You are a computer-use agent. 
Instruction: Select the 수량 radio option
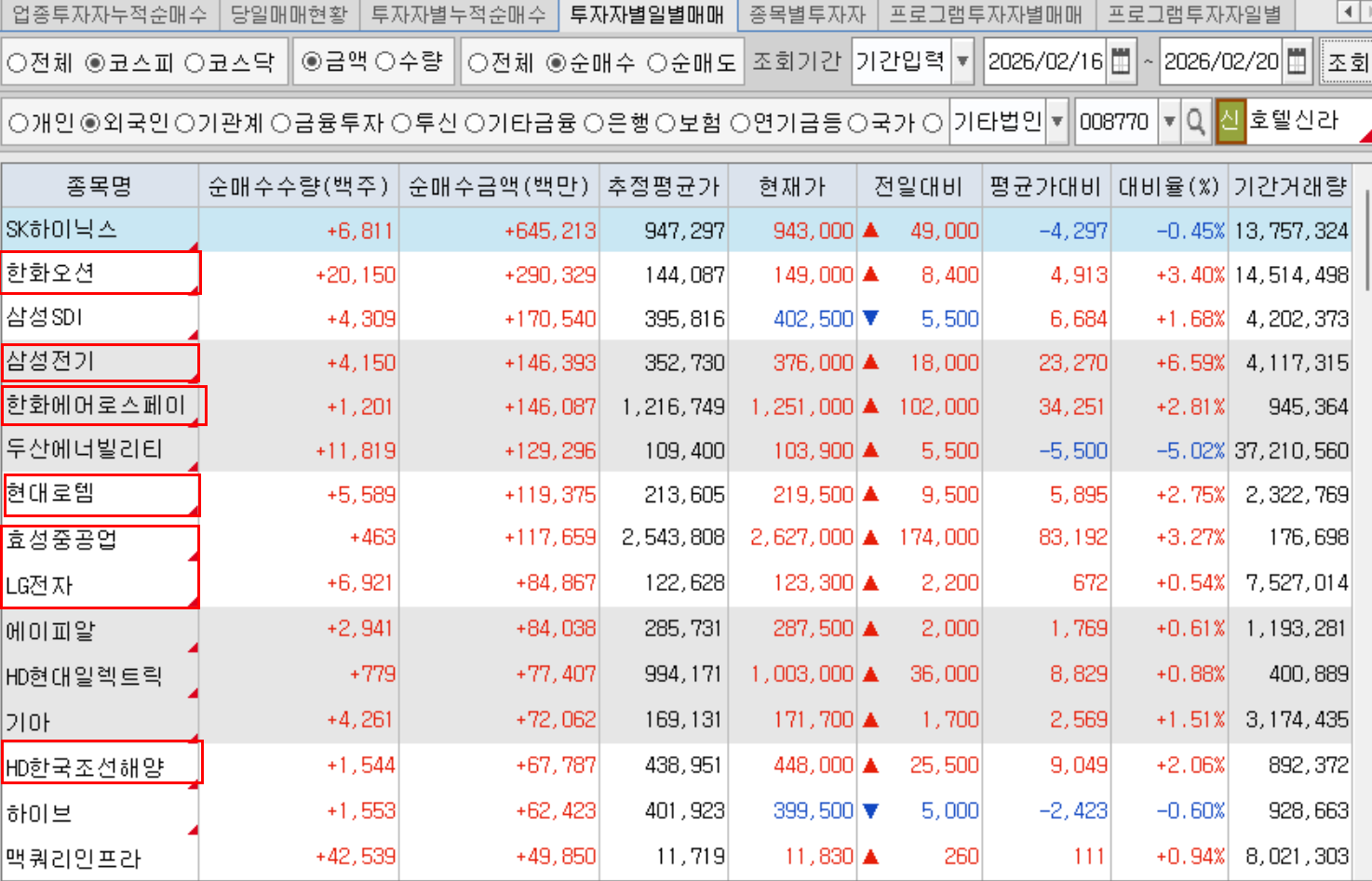click(x=385, y=62)
